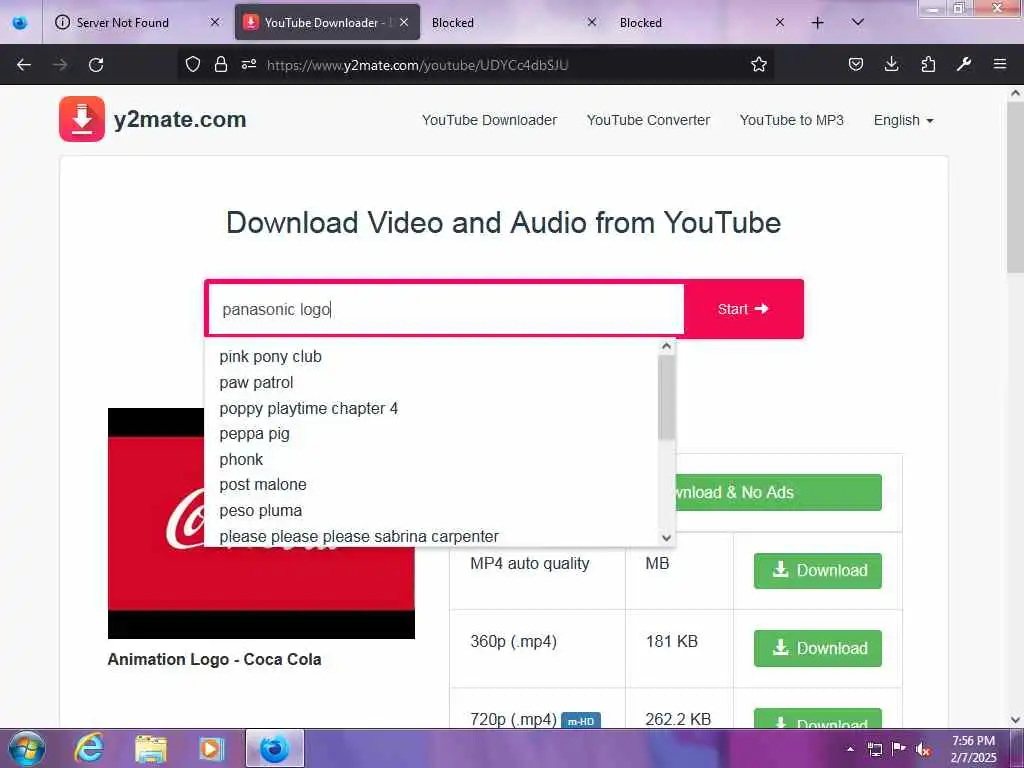Open the site permissions icon in address bar
Screen dimensions: 1024x768
coord(249,64)
